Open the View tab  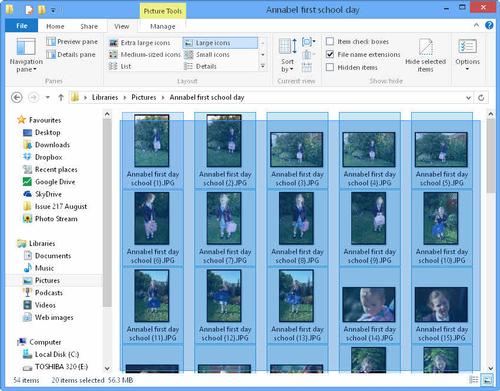pyautogui.click(x=122, y=26)
